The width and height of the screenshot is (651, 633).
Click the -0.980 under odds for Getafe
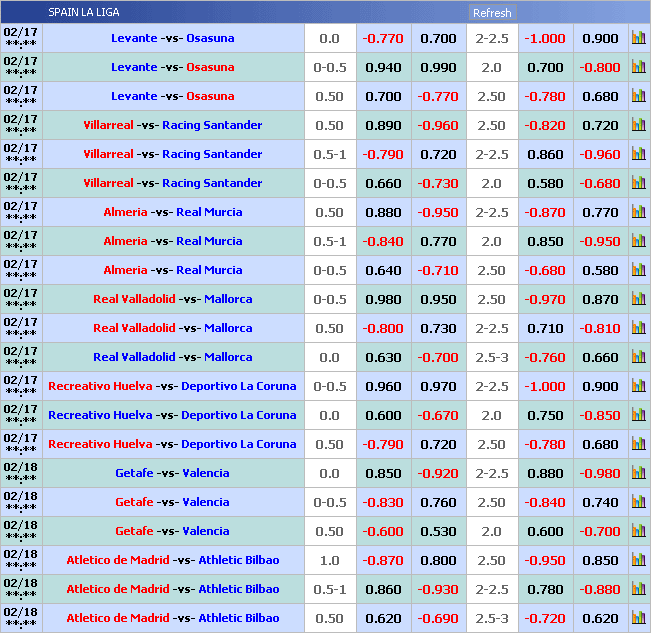[x=600, y=473]
